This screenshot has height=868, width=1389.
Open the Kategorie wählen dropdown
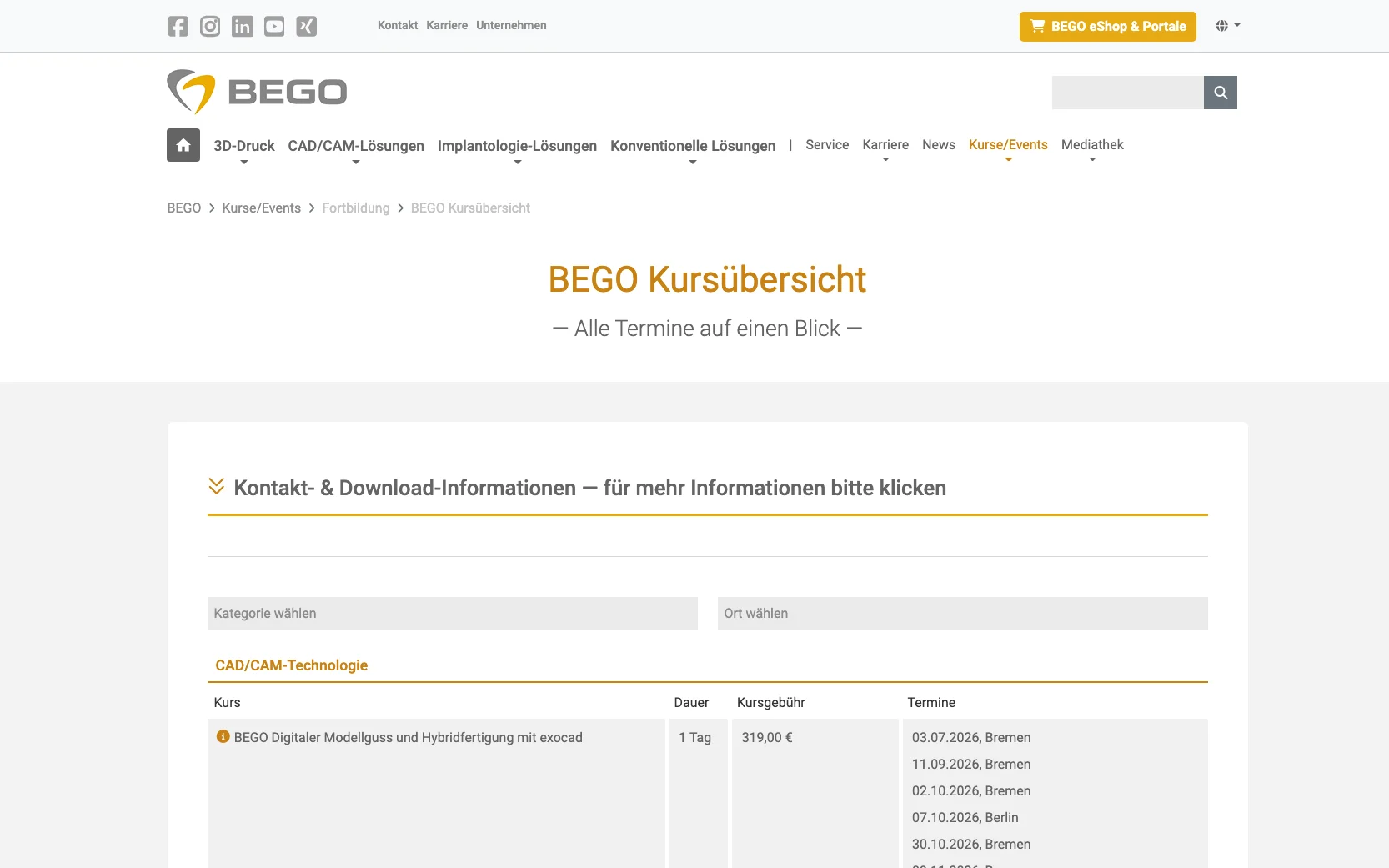pos(453,614)
